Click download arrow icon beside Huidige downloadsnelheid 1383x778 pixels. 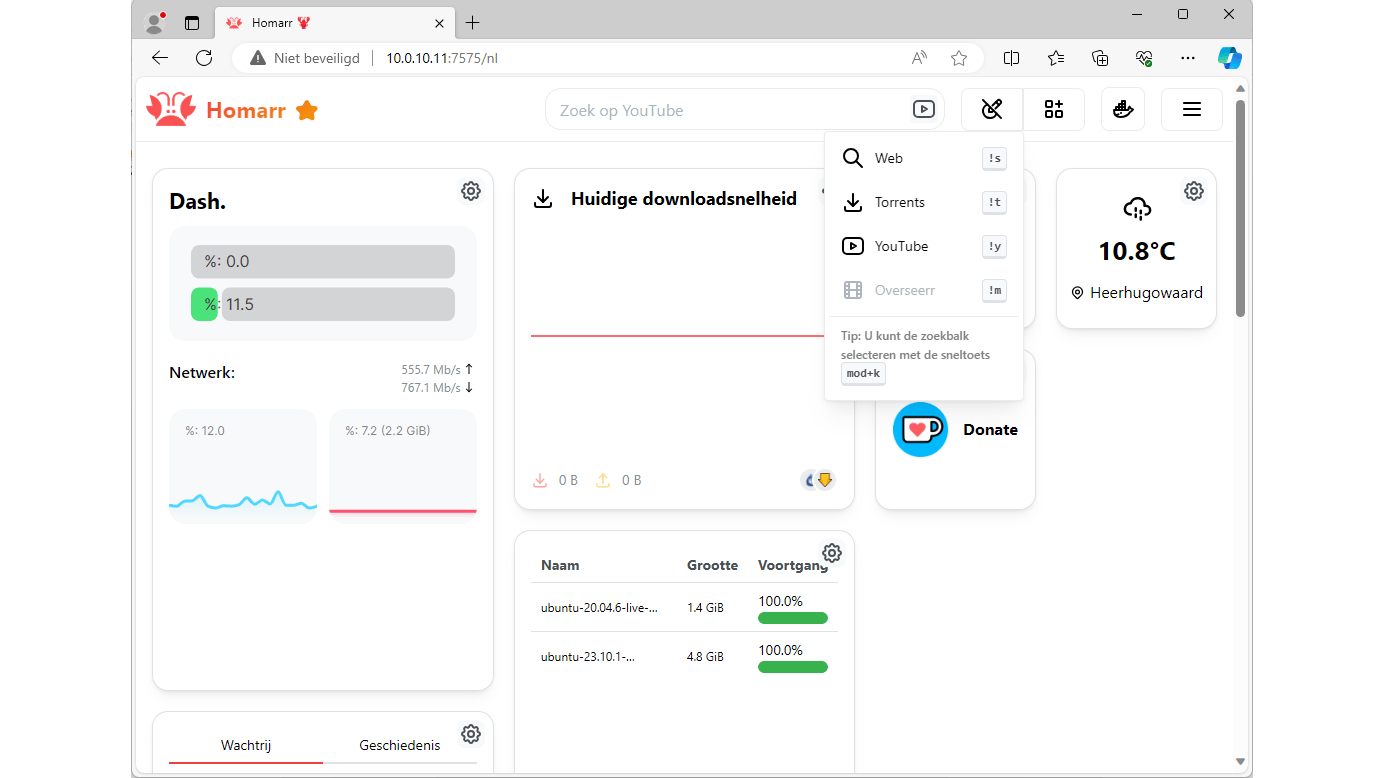543,199
